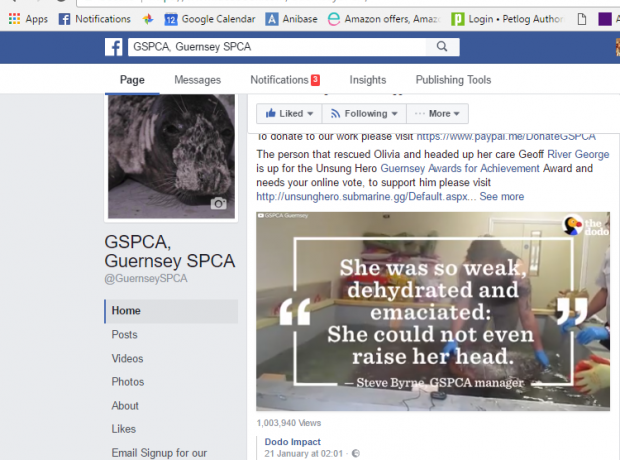Open the More options dropdown
Viewport: 620px width, 460px height.
pos(437,114)
